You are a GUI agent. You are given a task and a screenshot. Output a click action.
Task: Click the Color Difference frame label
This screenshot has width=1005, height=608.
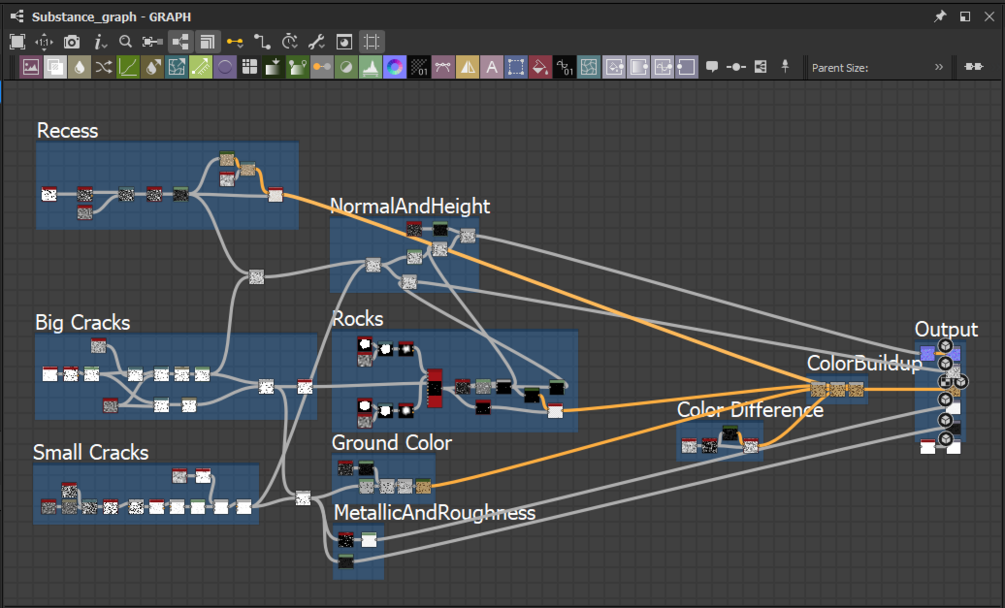click(x=750, y=409)
